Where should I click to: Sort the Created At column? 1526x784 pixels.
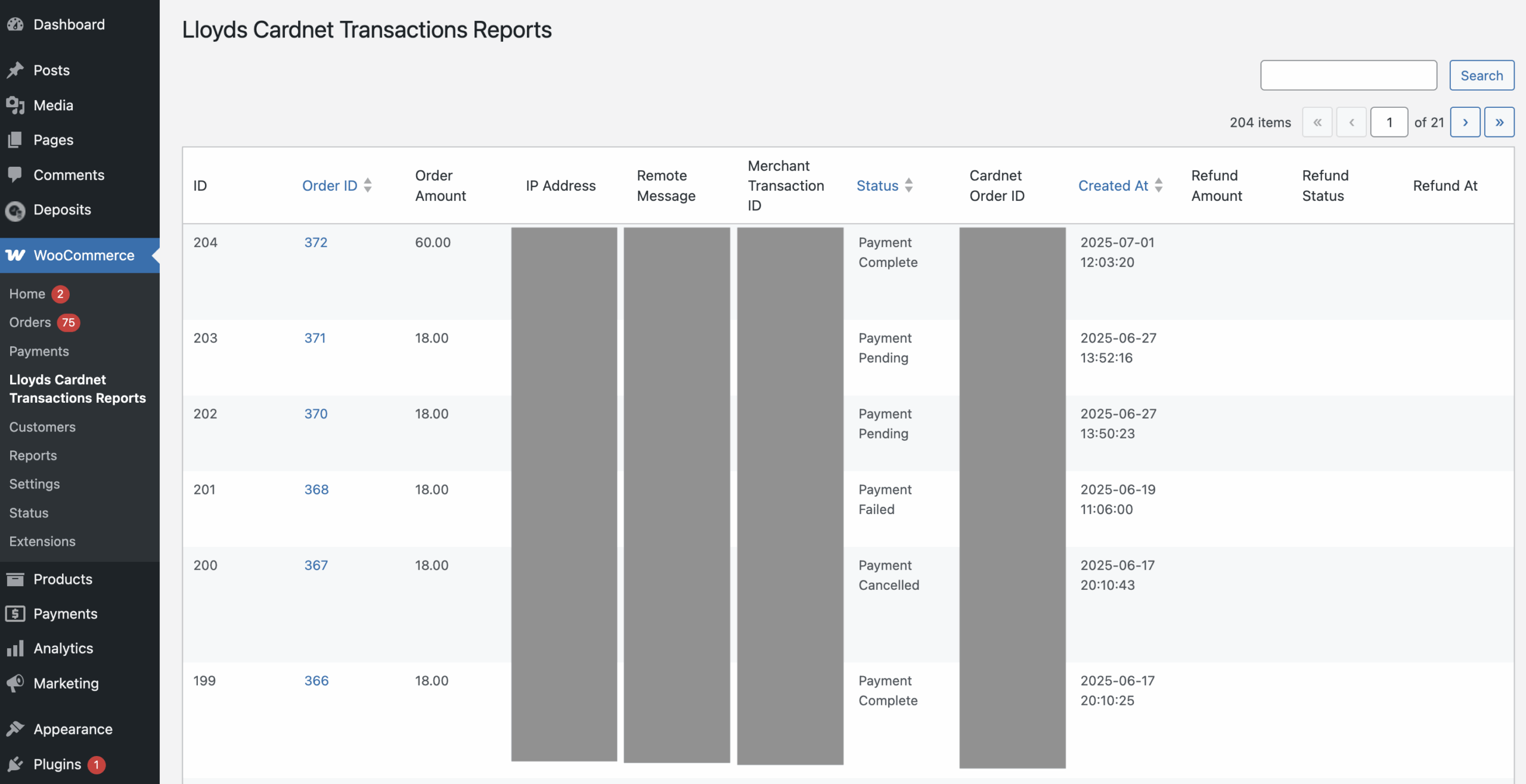(x=1114, y=185)
